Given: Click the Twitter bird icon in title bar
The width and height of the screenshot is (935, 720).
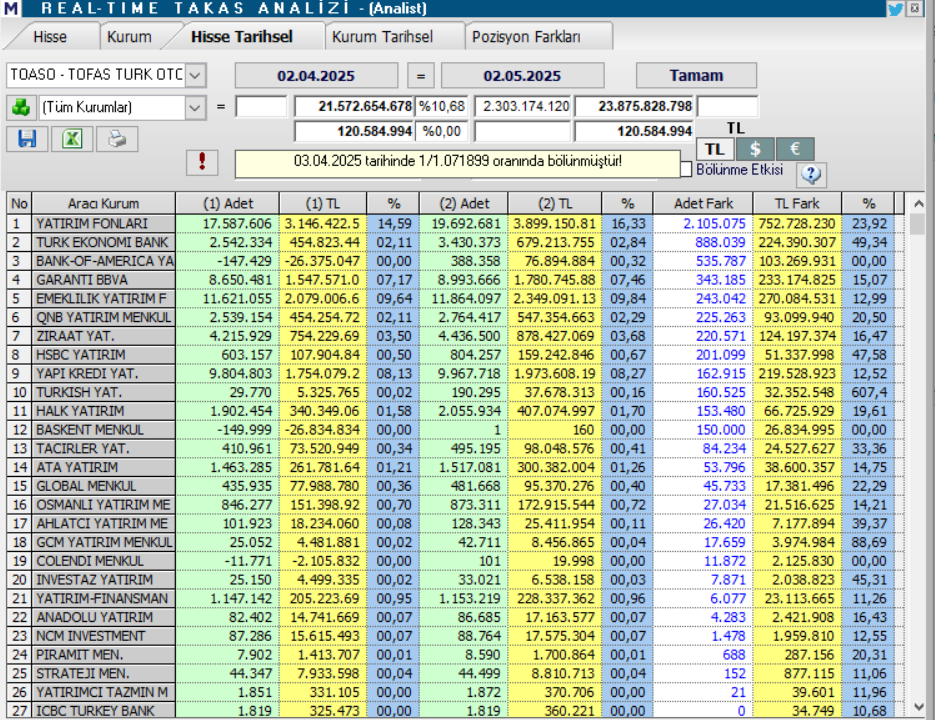Looking at the screenshot, I should tap(895, 8).
